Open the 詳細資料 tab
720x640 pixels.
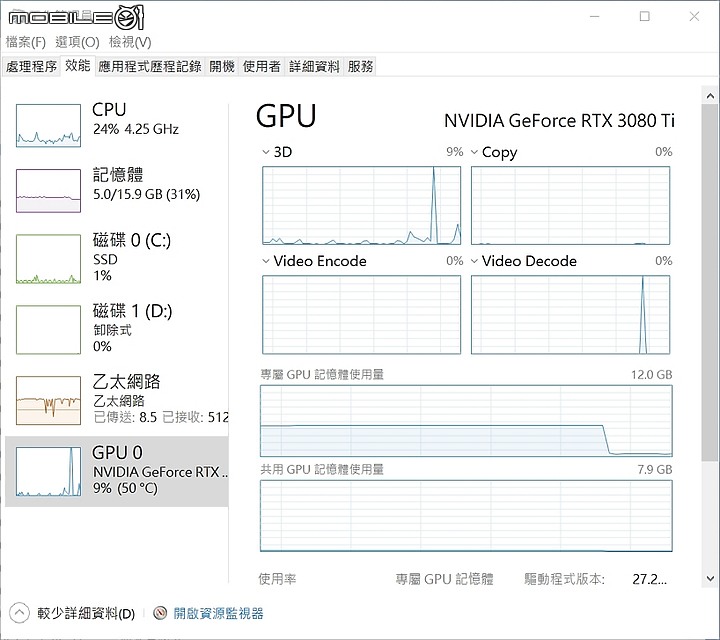click(x=314, y=67)
